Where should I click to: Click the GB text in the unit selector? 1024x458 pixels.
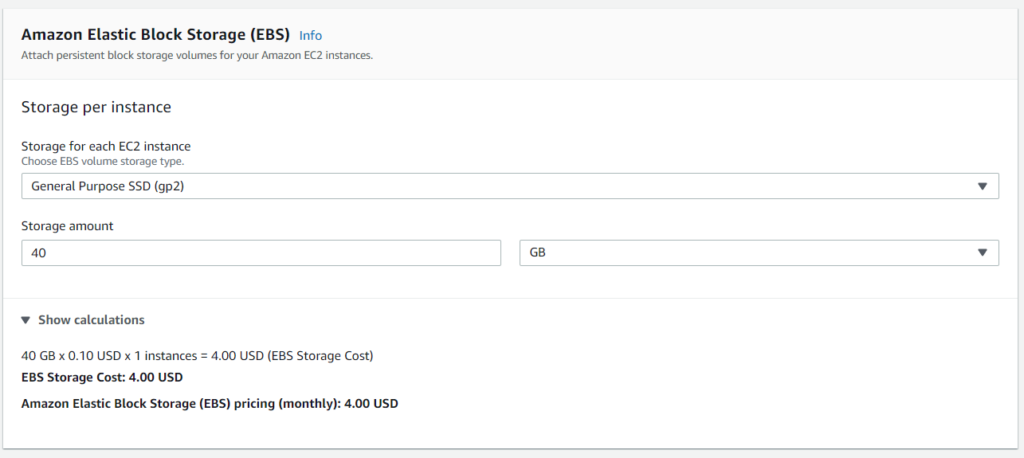(537, 253)
